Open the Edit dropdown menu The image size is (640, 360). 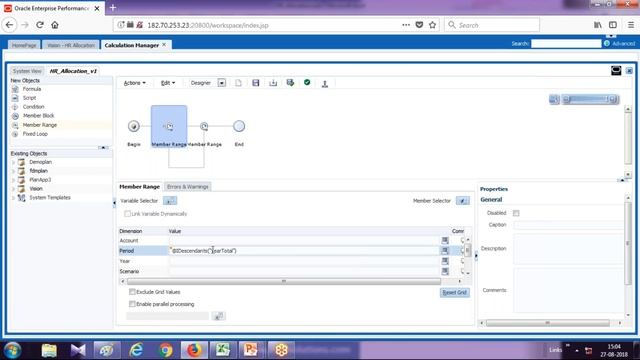168,83
